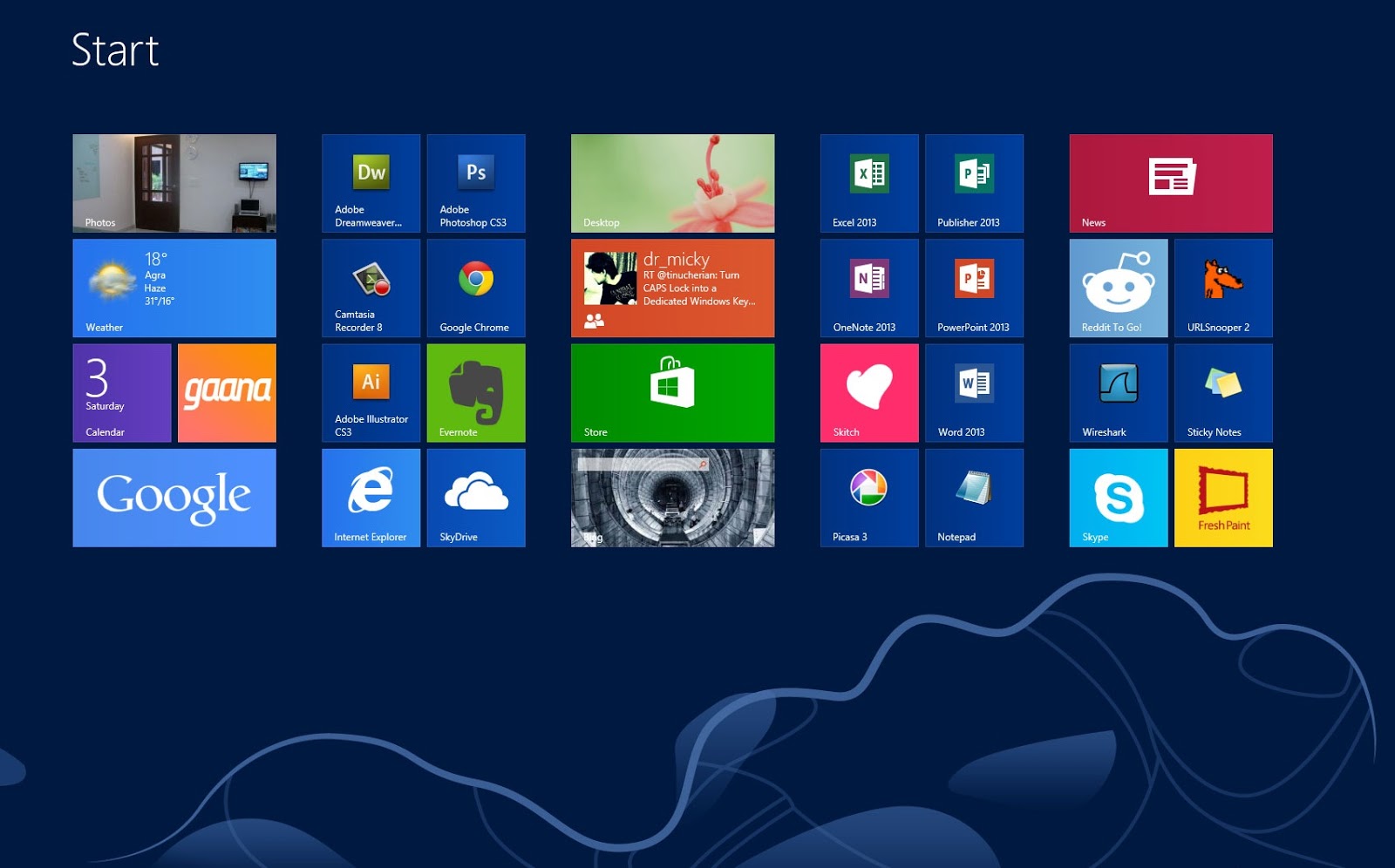Open Camtasia Recorder 8
1395x868 pixels.
tap(371, 288)
